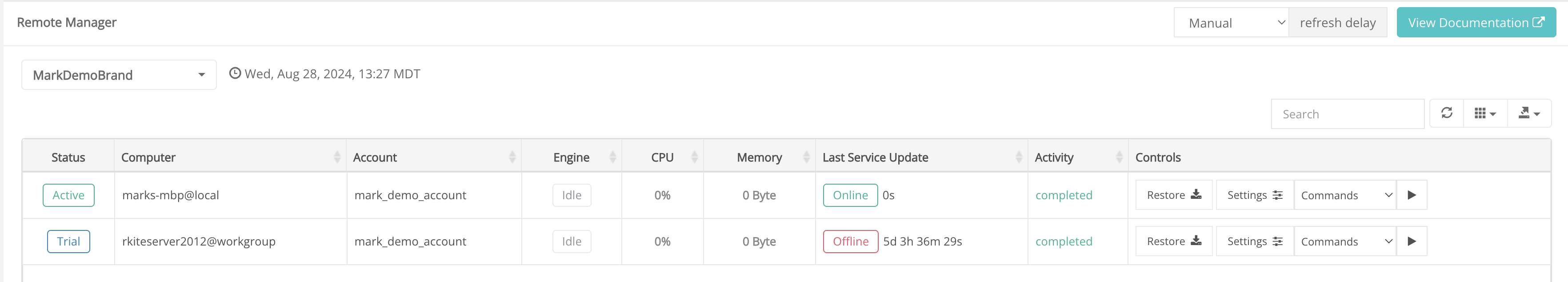Click the sliders icon on rkiteserver2012 Settings button

point(1278,241)
